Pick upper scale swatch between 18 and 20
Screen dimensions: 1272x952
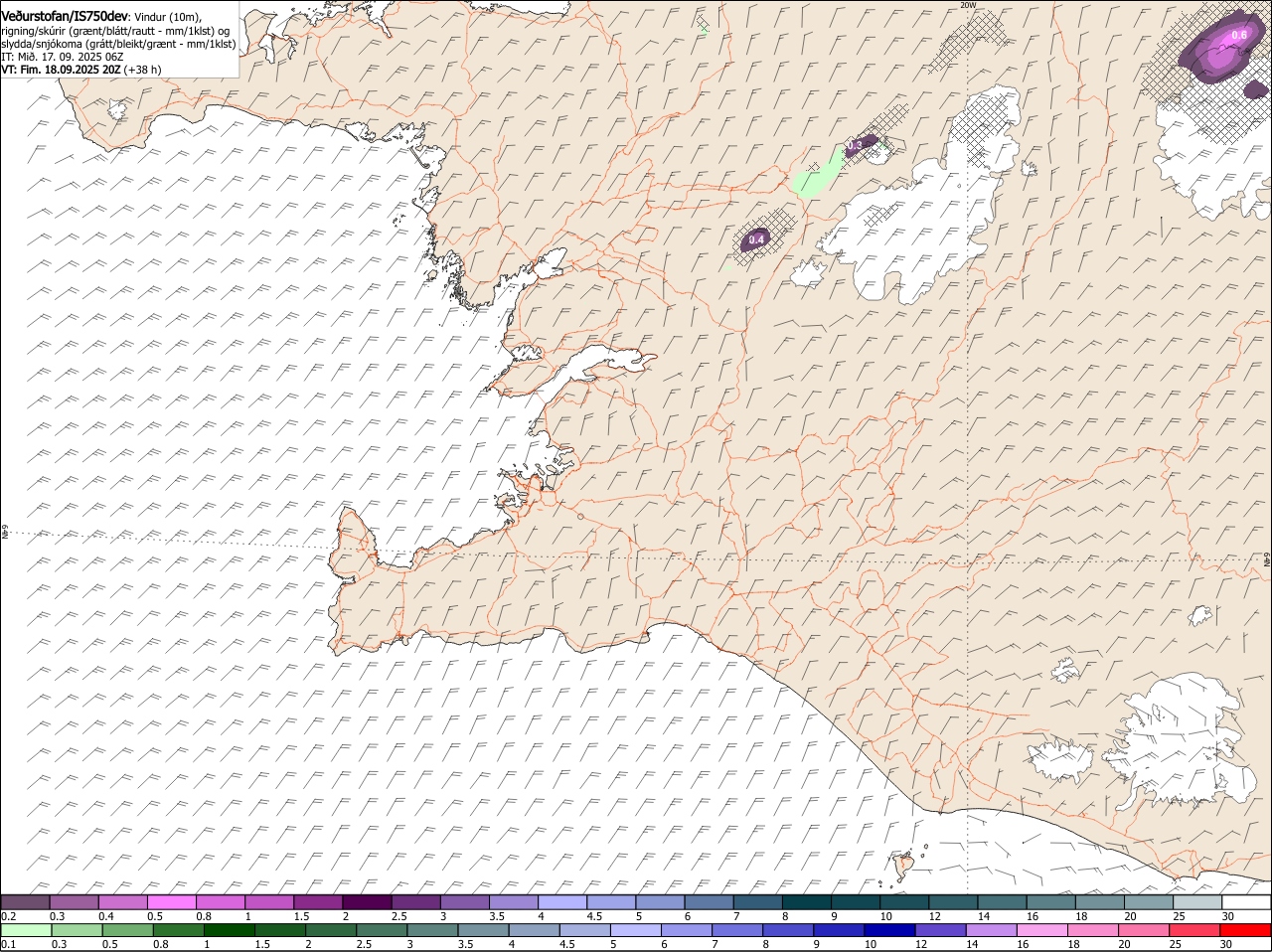click(x=1099, y=902)
